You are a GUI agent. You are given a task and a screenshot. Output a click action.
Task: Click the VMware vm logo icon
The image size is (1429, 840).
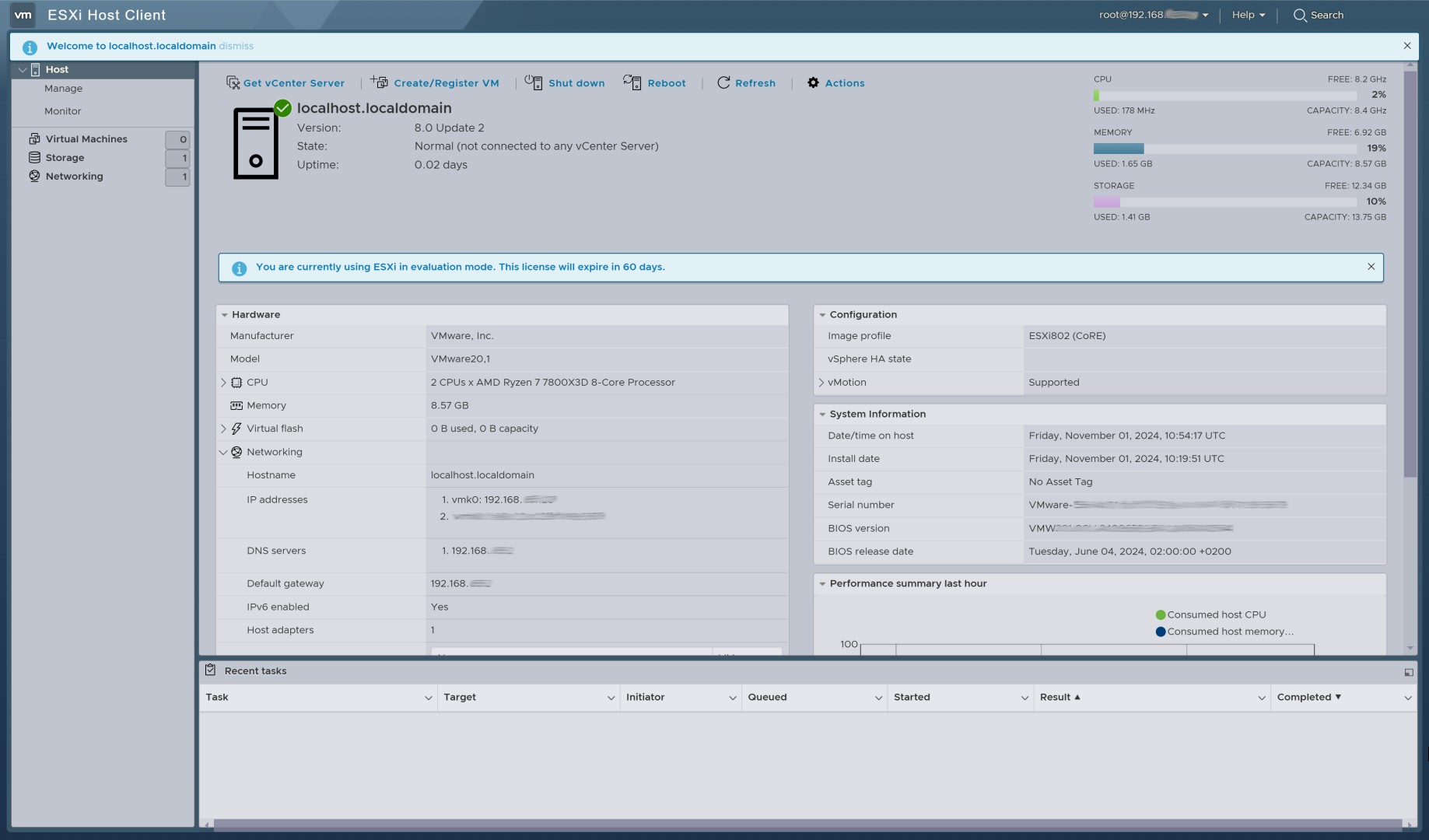pos(23,15)
